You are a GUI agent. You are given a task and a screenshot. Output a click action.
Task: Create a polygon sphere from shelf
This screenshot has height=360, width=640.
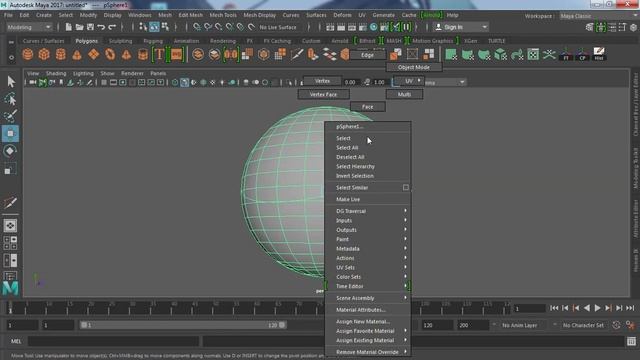coord(27,54)
